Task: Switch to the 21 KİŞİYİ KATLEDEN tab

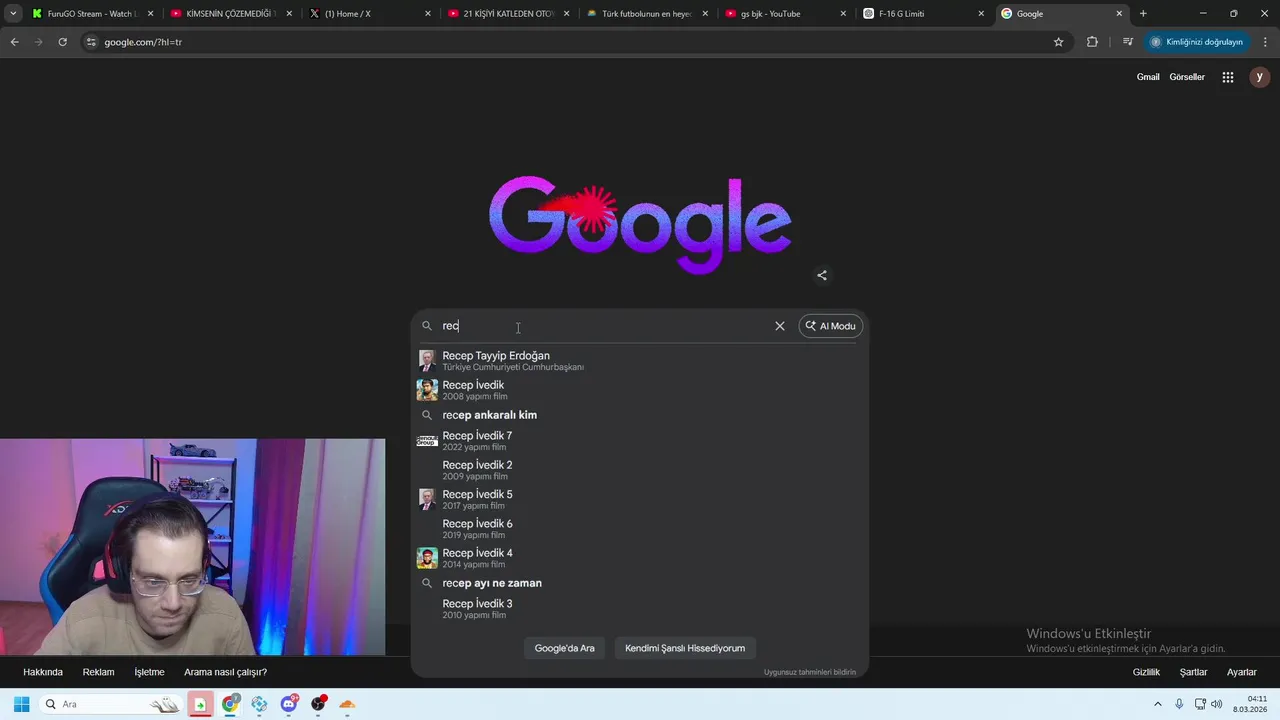Action: 508,14
